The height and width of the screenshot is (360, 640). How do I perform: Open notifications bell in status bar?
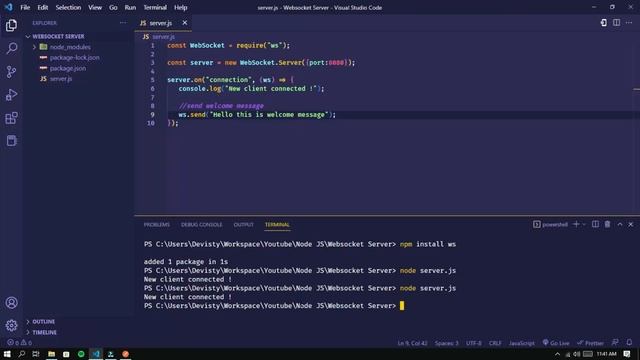629,343
